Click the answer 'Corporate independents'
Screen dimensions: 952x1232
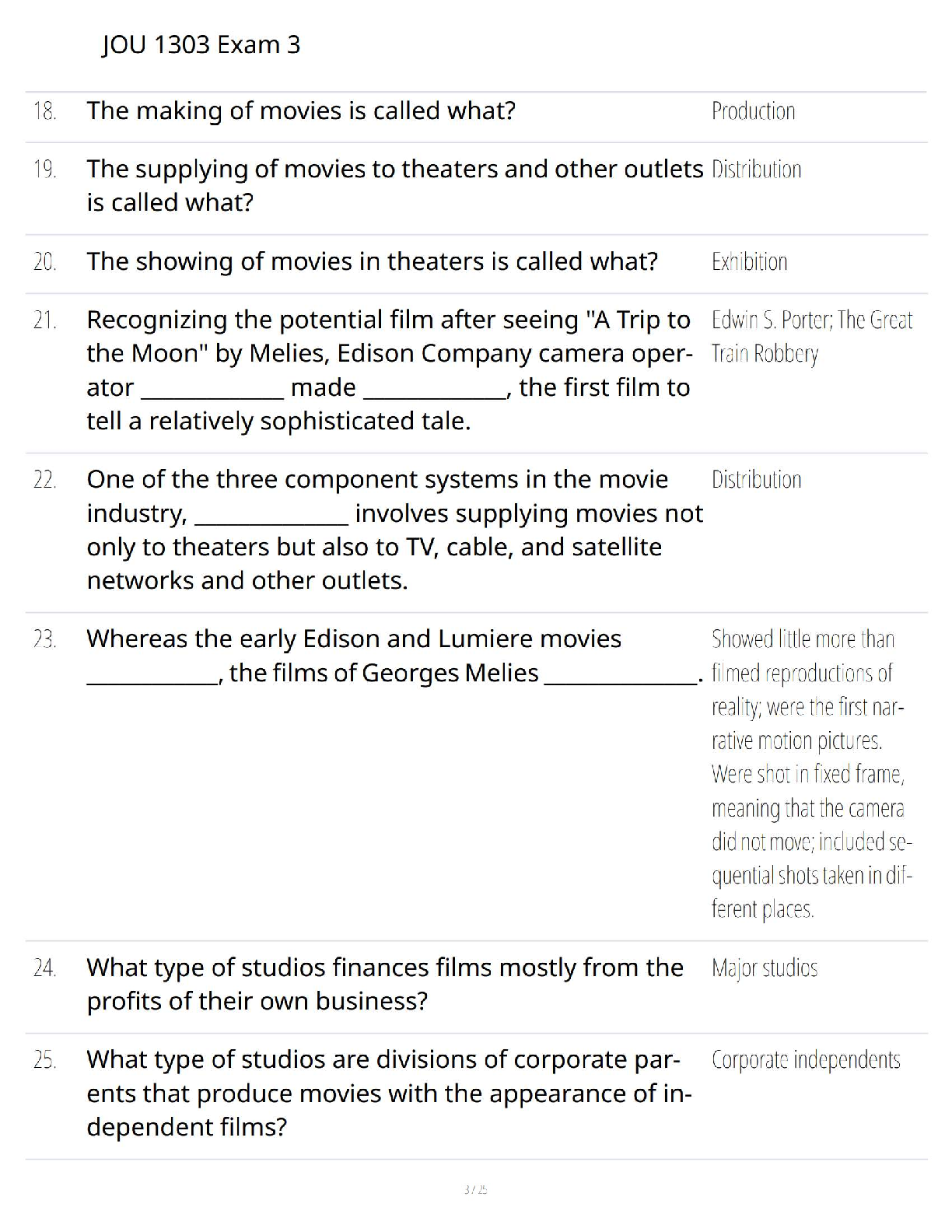(806, 1060)
